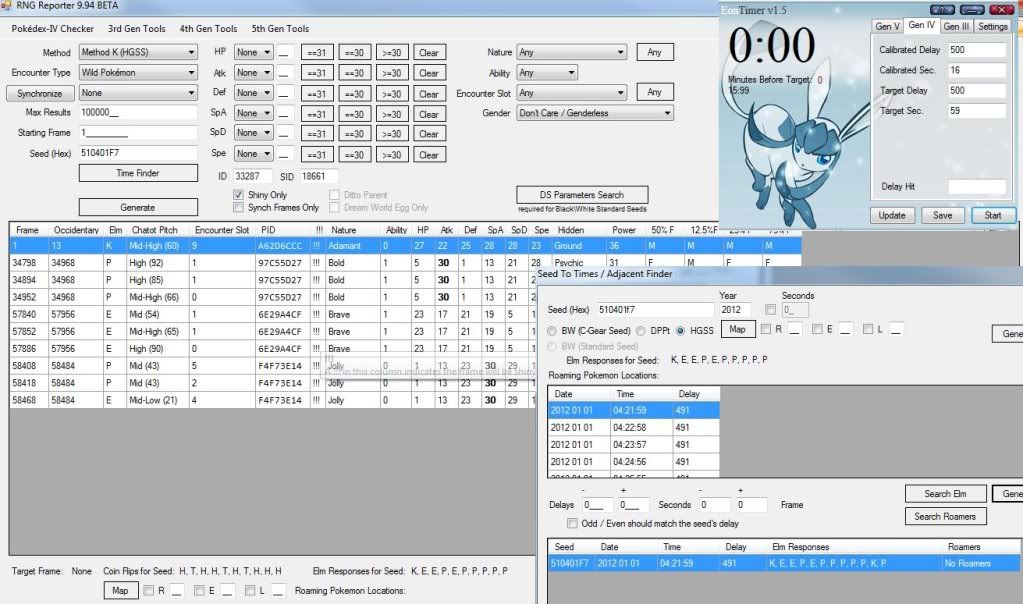
Task: Open the Spe comparison dropdown
Action: [x=254, y=154]
